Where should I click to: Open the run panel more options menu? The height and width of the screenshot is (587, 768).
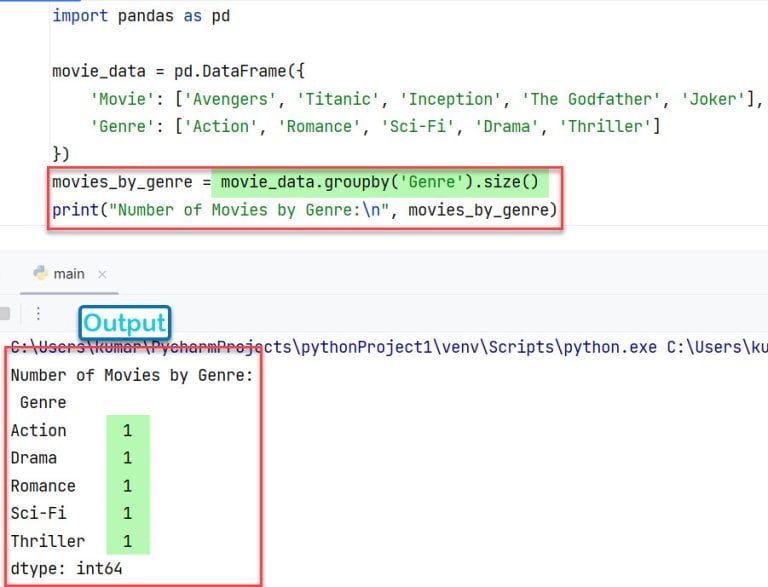38,314
